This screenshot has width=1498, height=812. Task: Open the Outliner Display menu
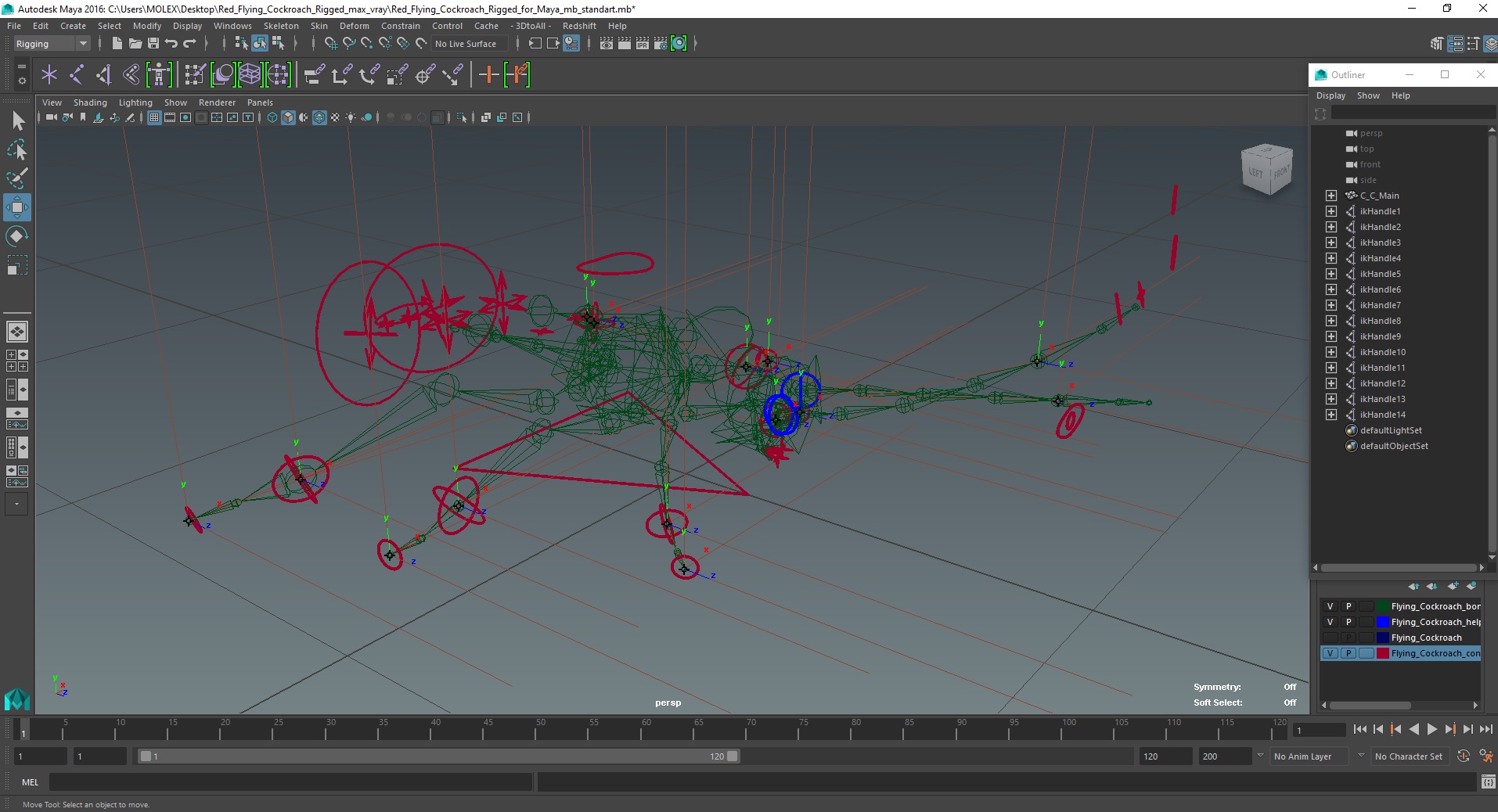click(x=1331, y=95)
